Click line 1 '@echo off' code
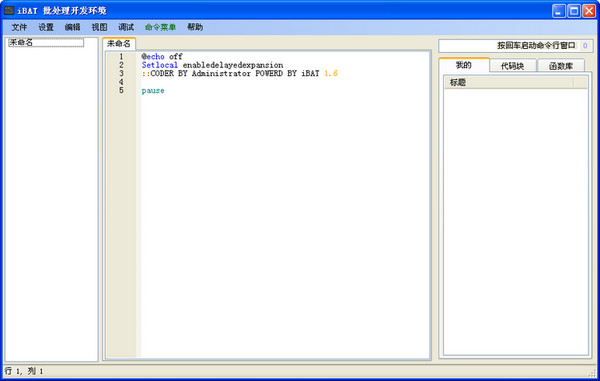The width and height of the screenshot is (600, 381). tap(162, 57)
